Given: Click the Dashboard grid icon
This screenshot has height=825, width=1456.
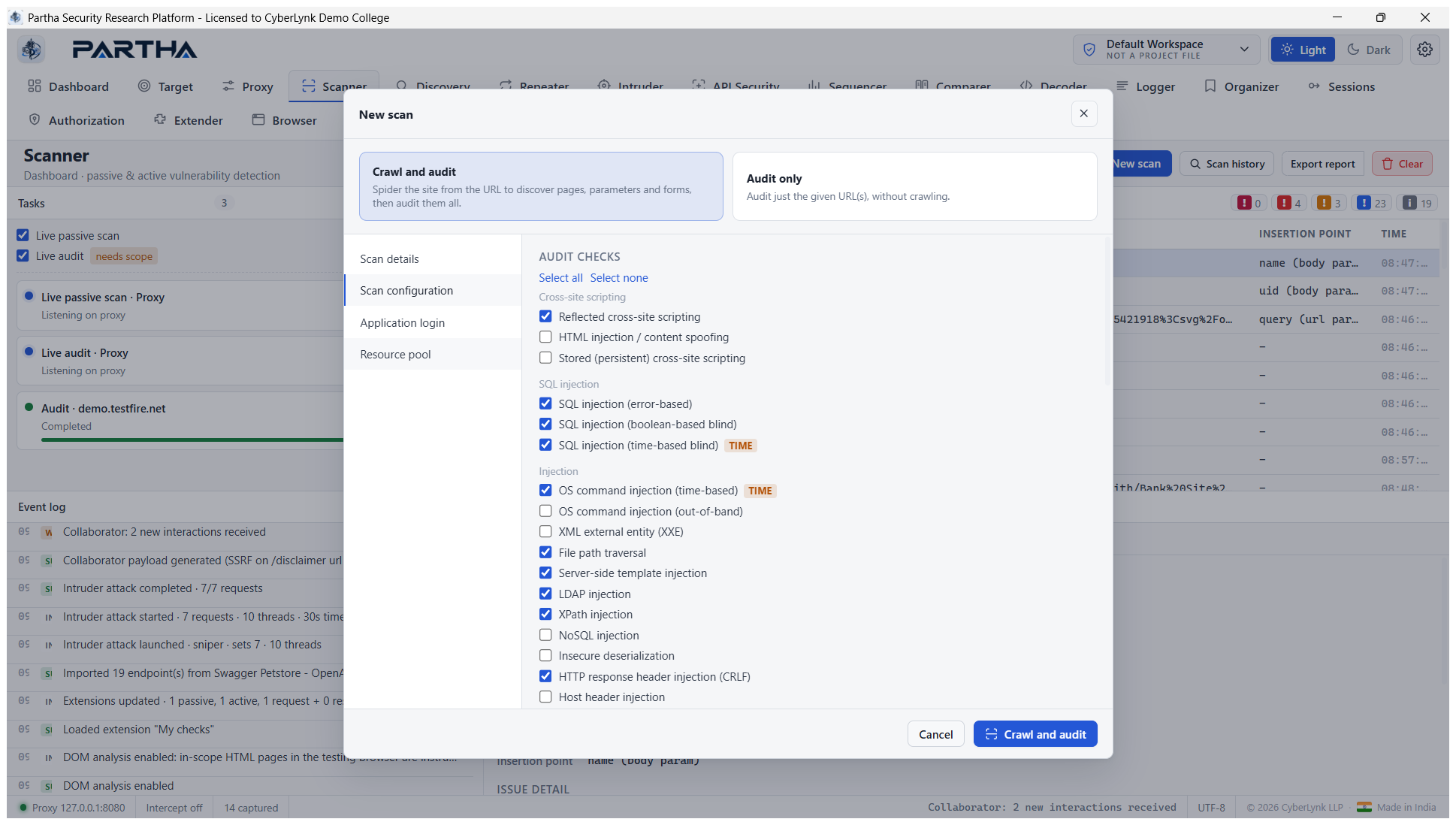Looking at the screenshot, I should click(x=35, y=86).
